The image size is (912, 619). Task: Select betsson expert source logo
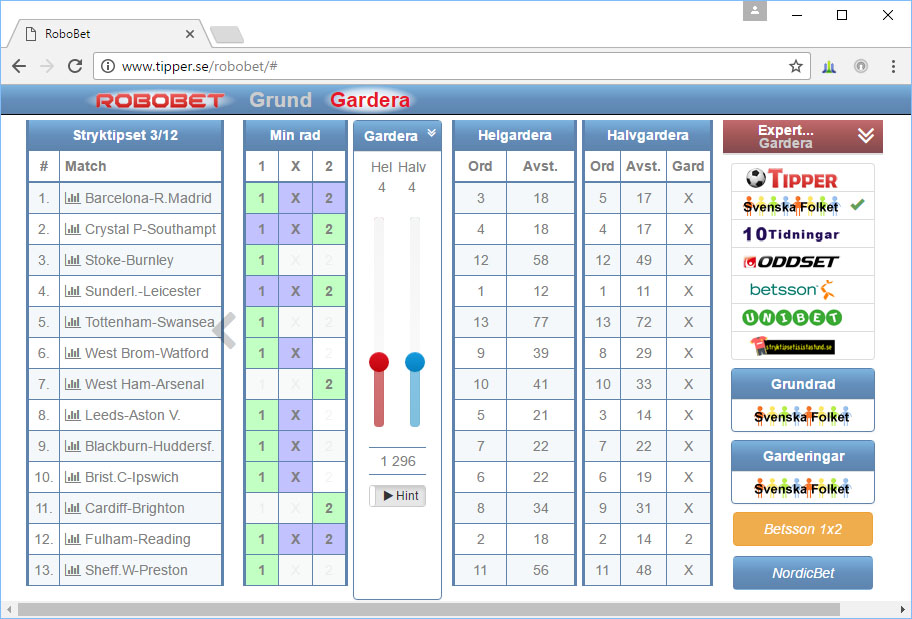coord(792,289)
